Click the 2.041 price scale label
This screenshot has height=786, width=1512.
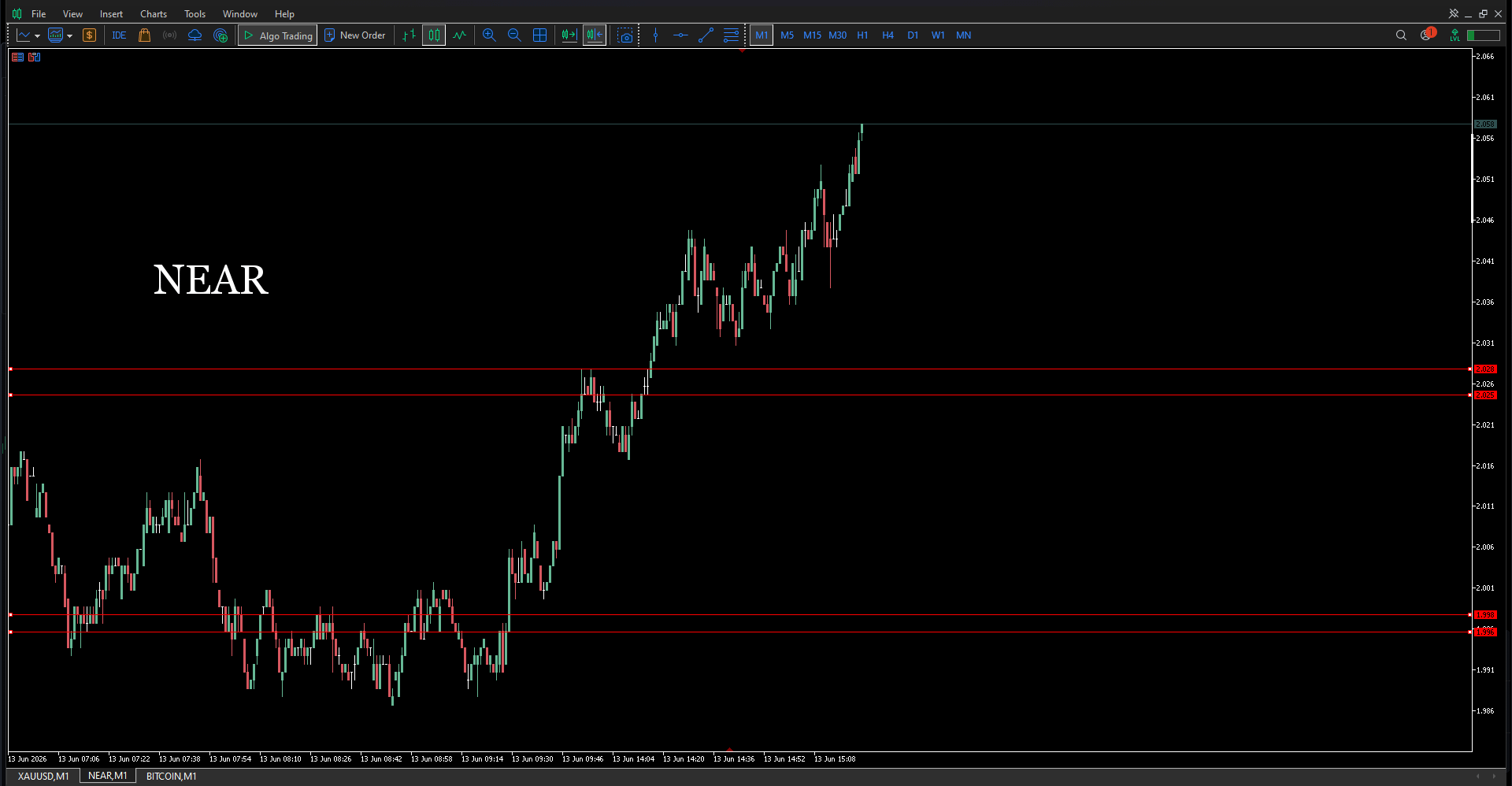coord(1485,261)
